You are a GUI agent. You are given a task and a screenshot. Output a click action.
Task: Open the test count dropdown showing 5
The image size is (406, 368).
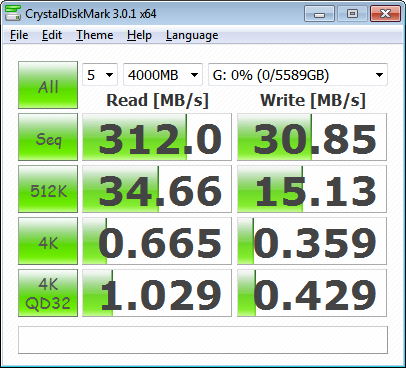100,75
